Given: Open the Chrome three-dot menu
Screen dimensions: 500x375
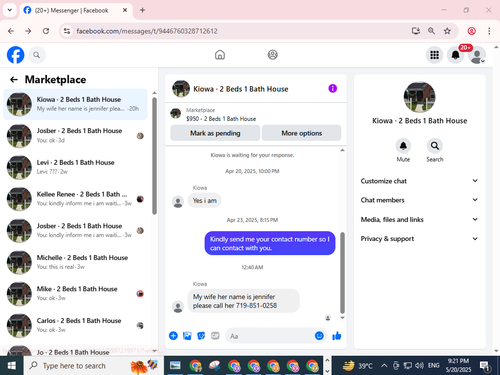Looking at the screenshot, I should tap(489, 31).
